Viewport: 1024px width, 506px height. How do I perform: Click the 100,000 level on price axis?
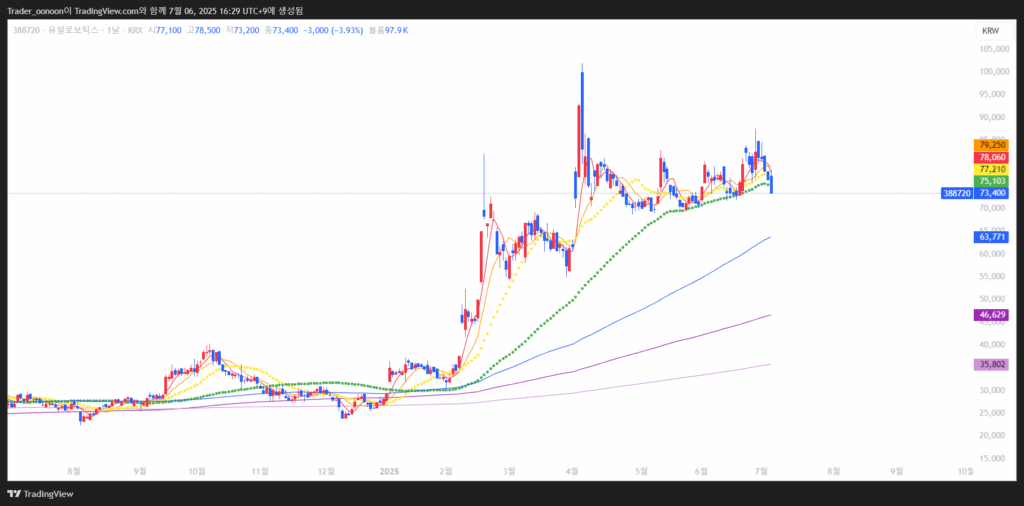pyautogui.click(x=992, y=72)
